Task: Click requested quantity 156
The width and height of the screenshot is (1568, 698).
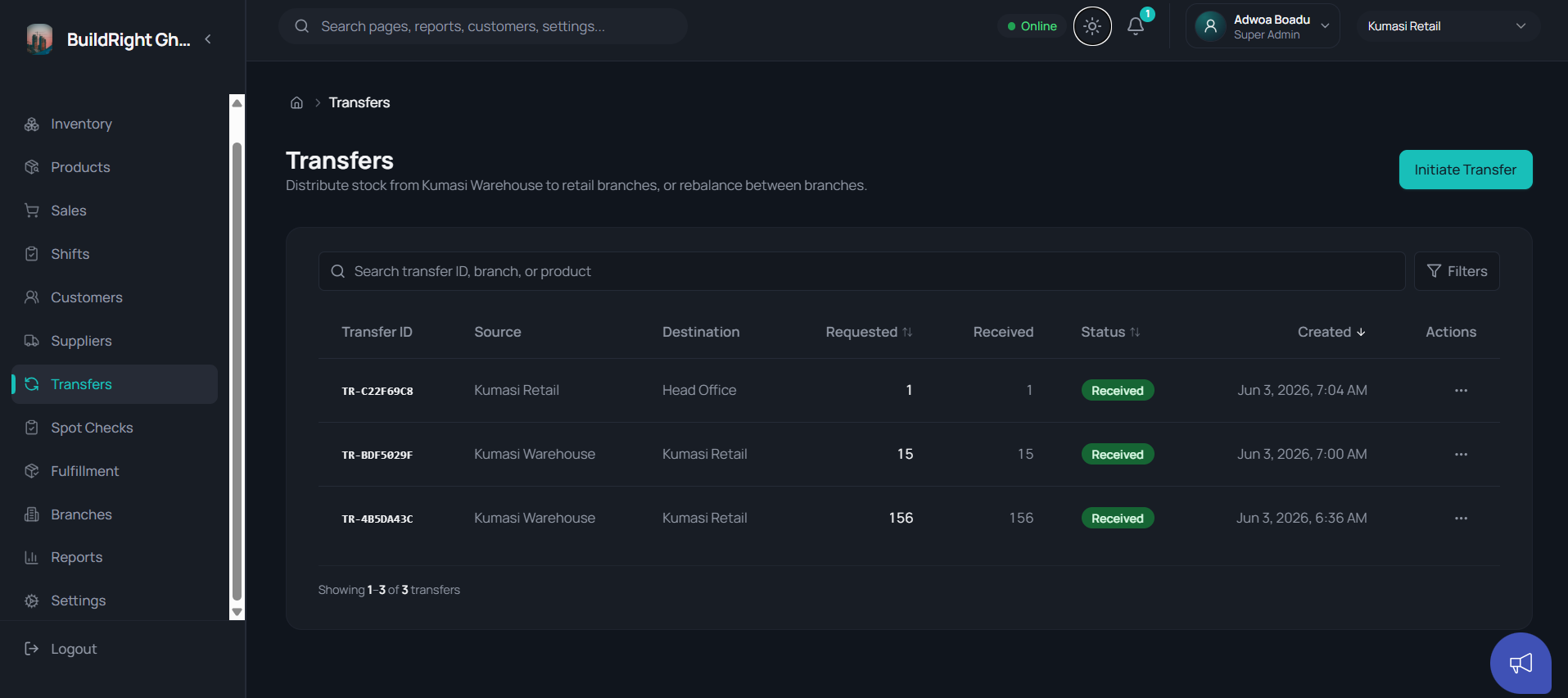Action: pyautogui.click(x=901, y=518)
